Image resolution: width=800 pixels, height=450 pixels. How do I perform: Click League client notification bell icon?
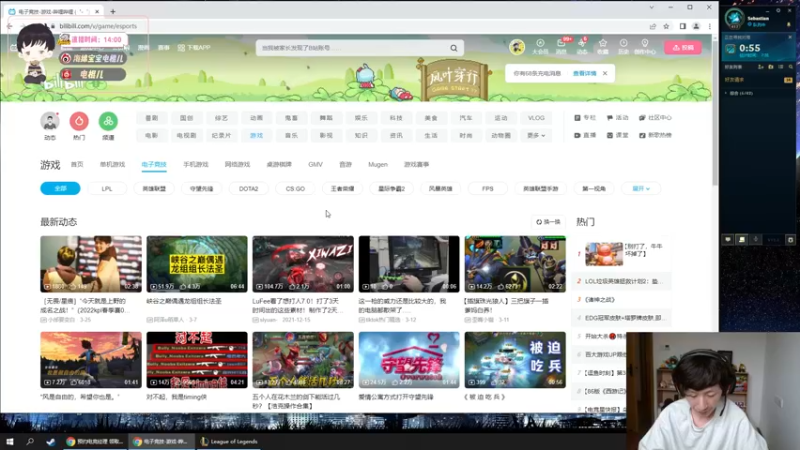click(x=789, y=24)
